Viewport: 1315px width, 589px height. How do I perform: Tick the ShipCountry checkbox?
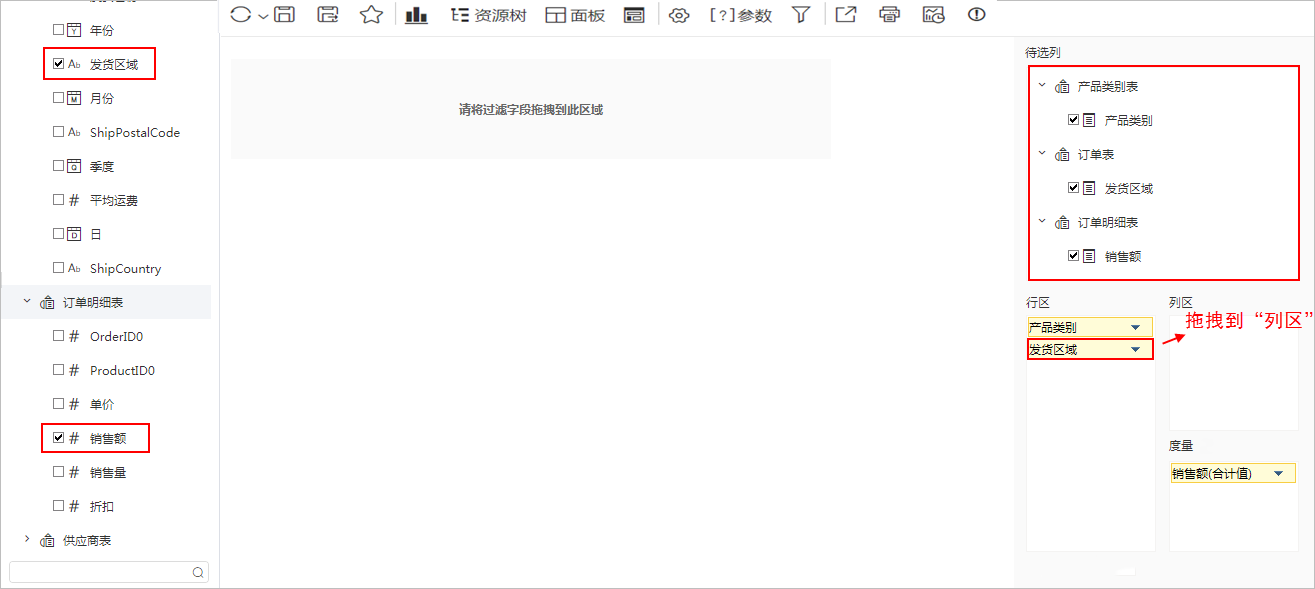click(58, 268)
